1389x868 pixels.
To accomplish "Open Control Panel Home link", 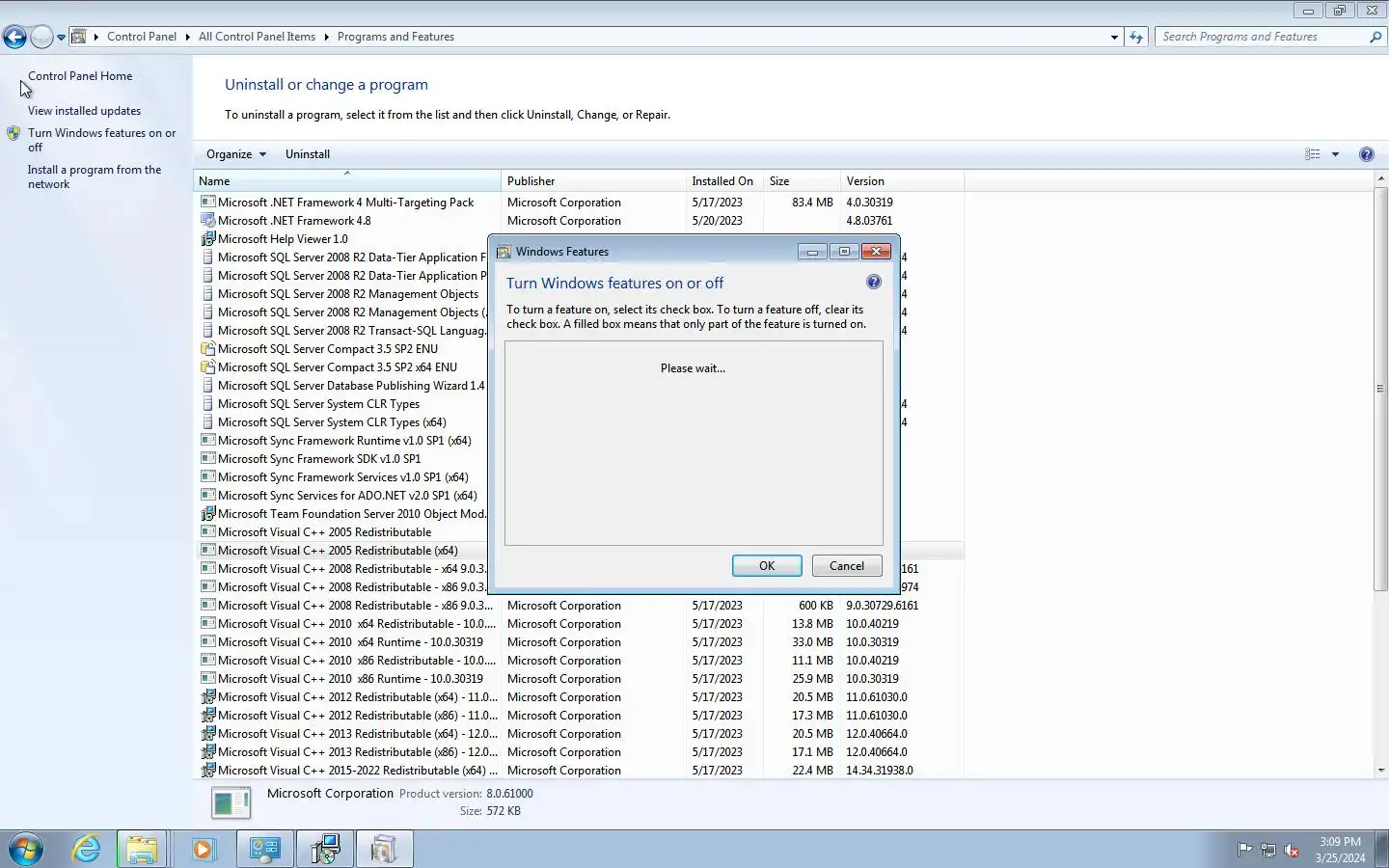I will tap(80, 76).
